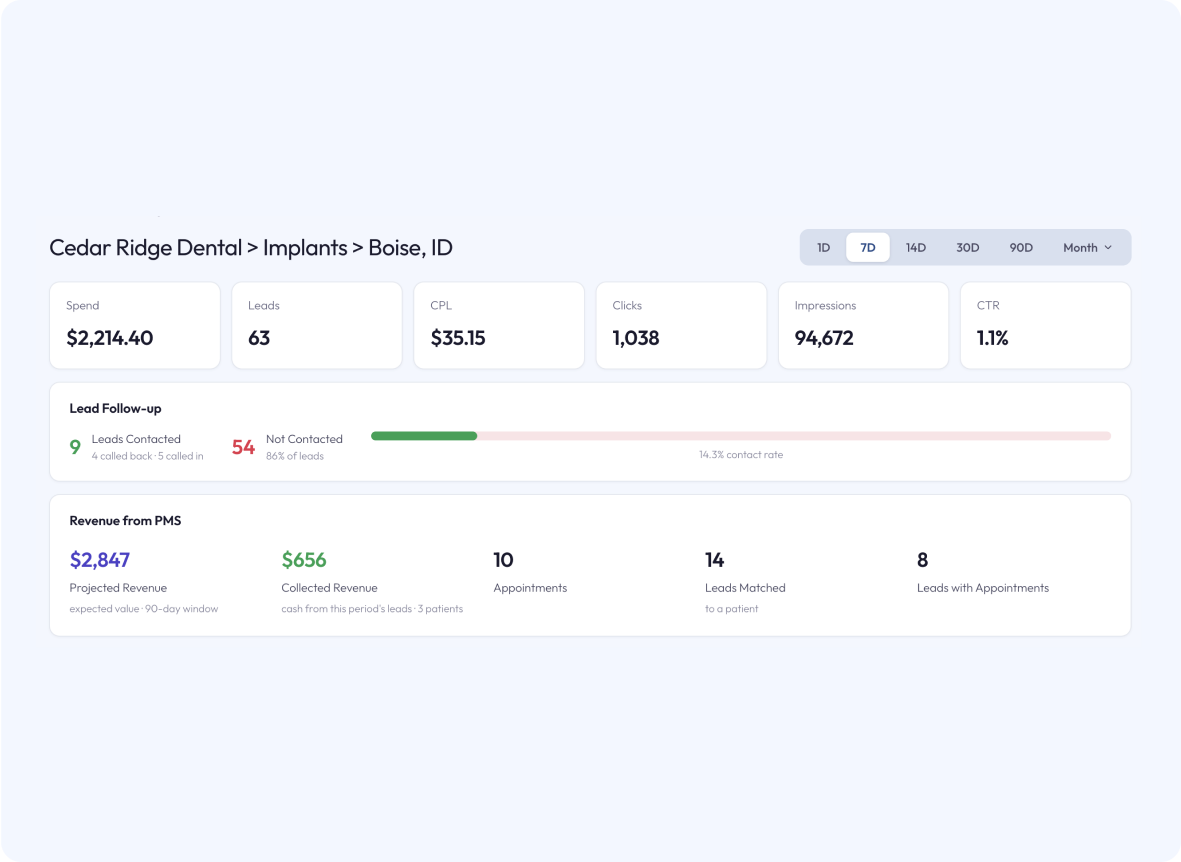
Task: Click the green number 9 Leads Contacted
Action: 75,447
